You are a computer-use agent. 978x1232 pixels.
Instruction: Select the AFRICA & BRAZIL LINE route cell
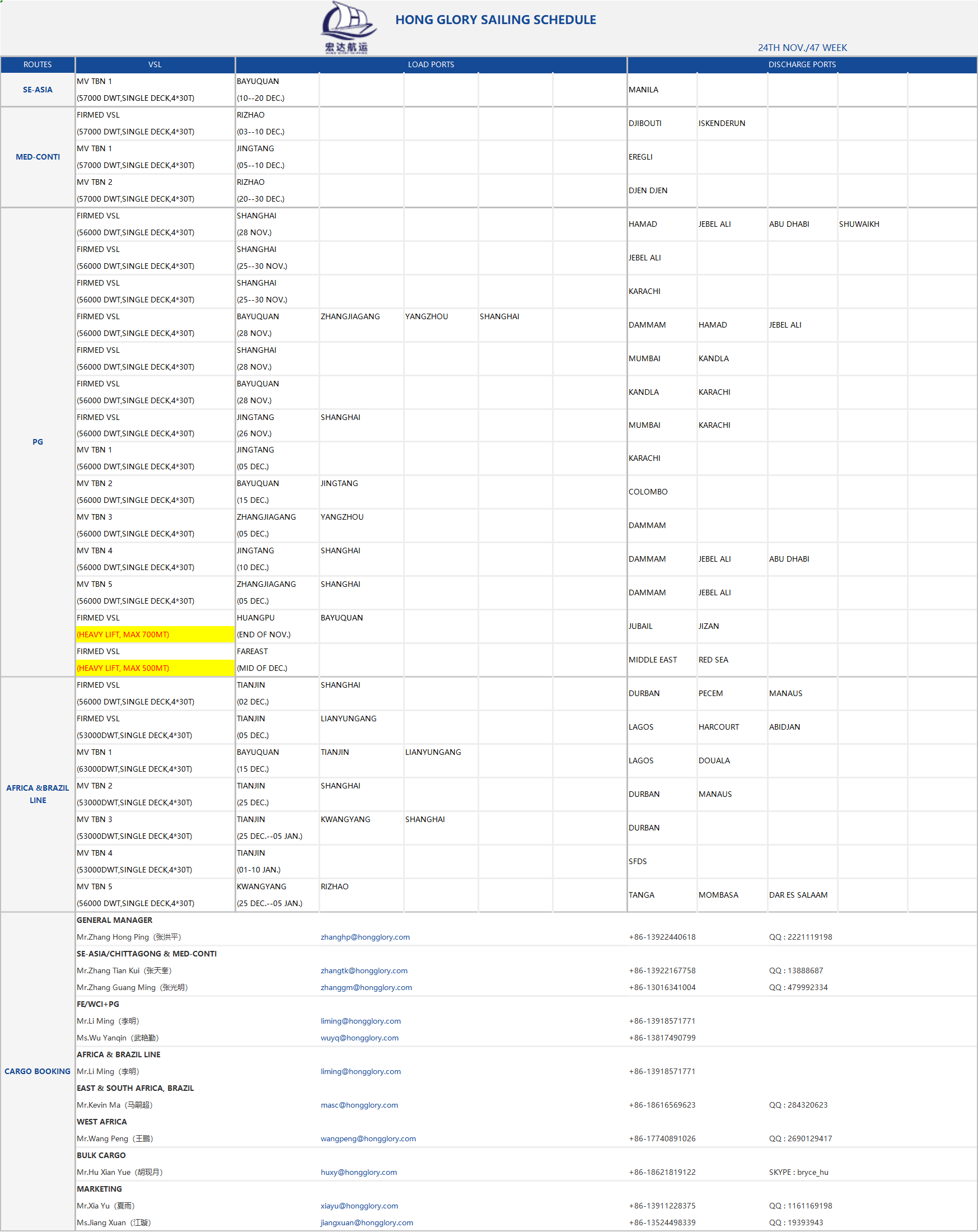coord(38,794)
